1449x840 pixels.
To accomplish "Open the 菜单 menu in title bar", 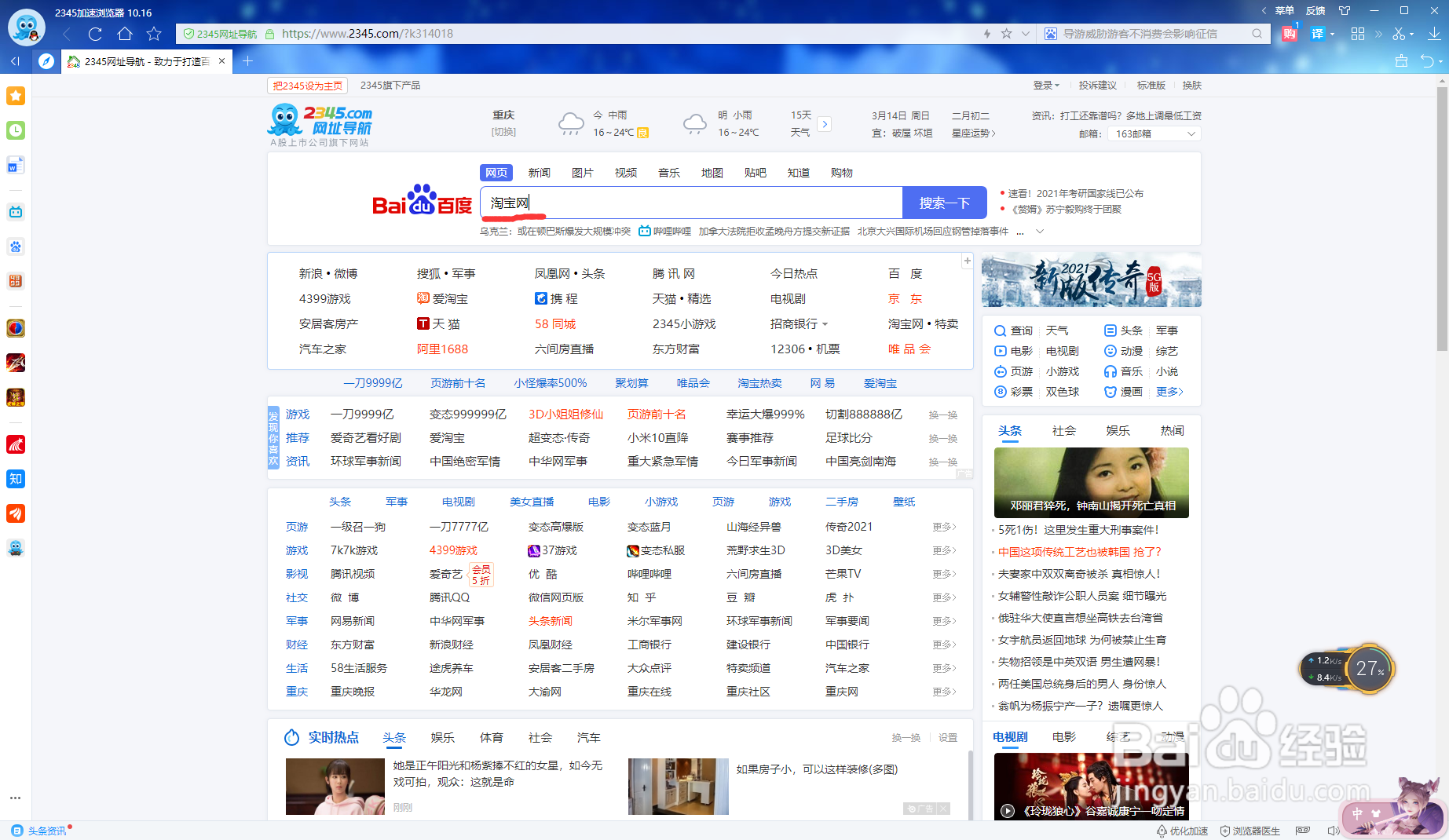I will pyautogui.click(x=1285, y=10).
